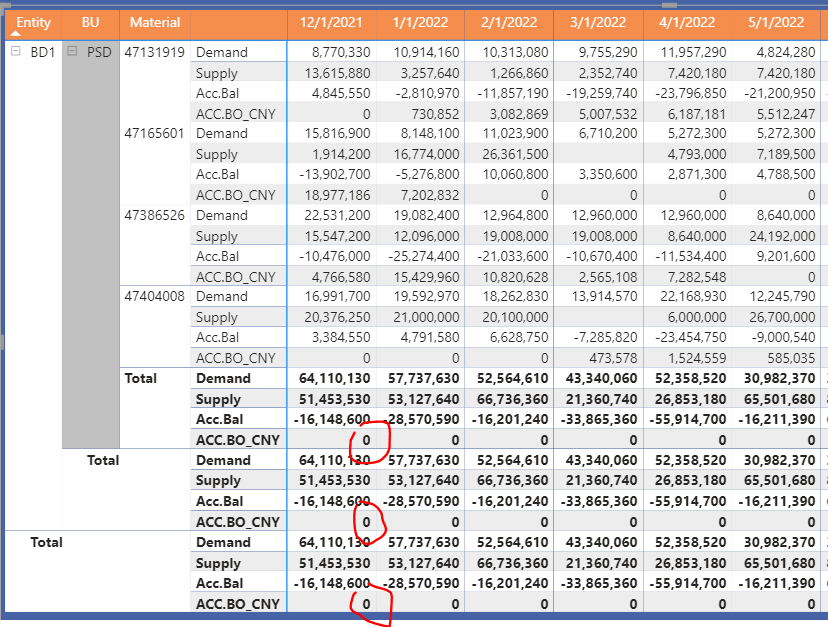Choose the 2/1/2022 column header
The image size is (828, 627).
[509, 22]
